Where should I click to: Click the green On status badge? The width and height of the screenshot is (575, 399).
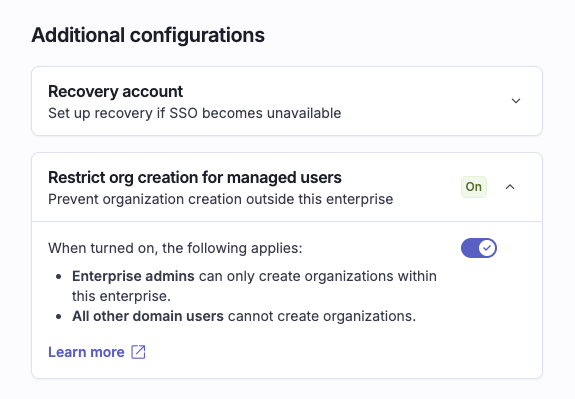click(x=474, y=187)
